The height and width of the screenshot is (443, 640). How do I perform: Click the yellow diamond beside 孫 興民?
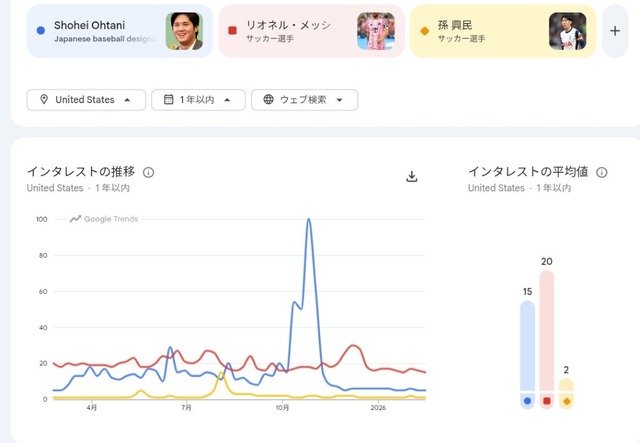coord(424,31)
